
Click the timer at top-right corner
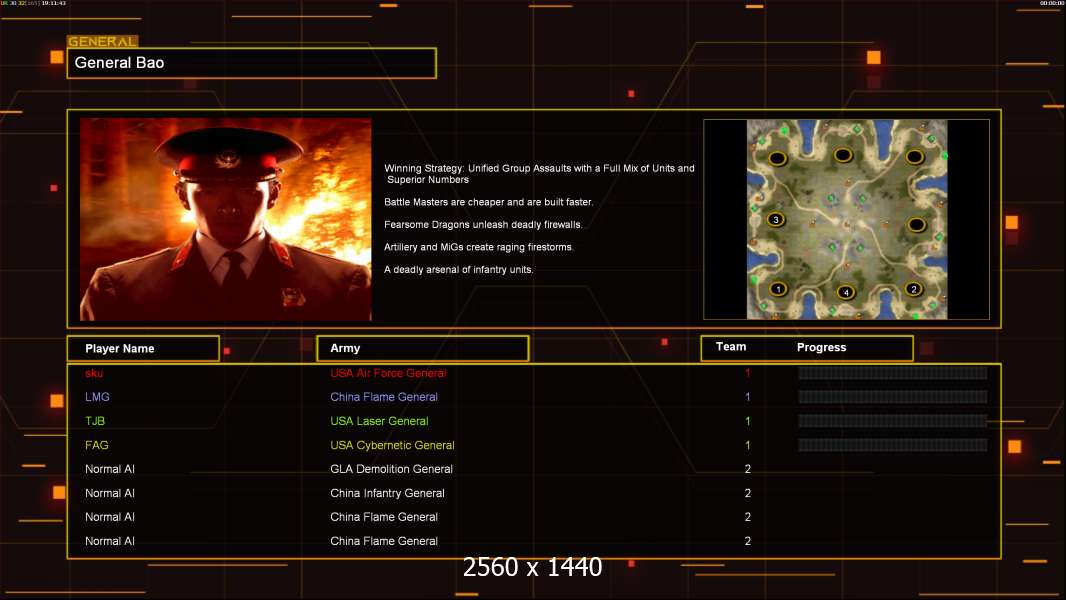(x=1051, y=4)
